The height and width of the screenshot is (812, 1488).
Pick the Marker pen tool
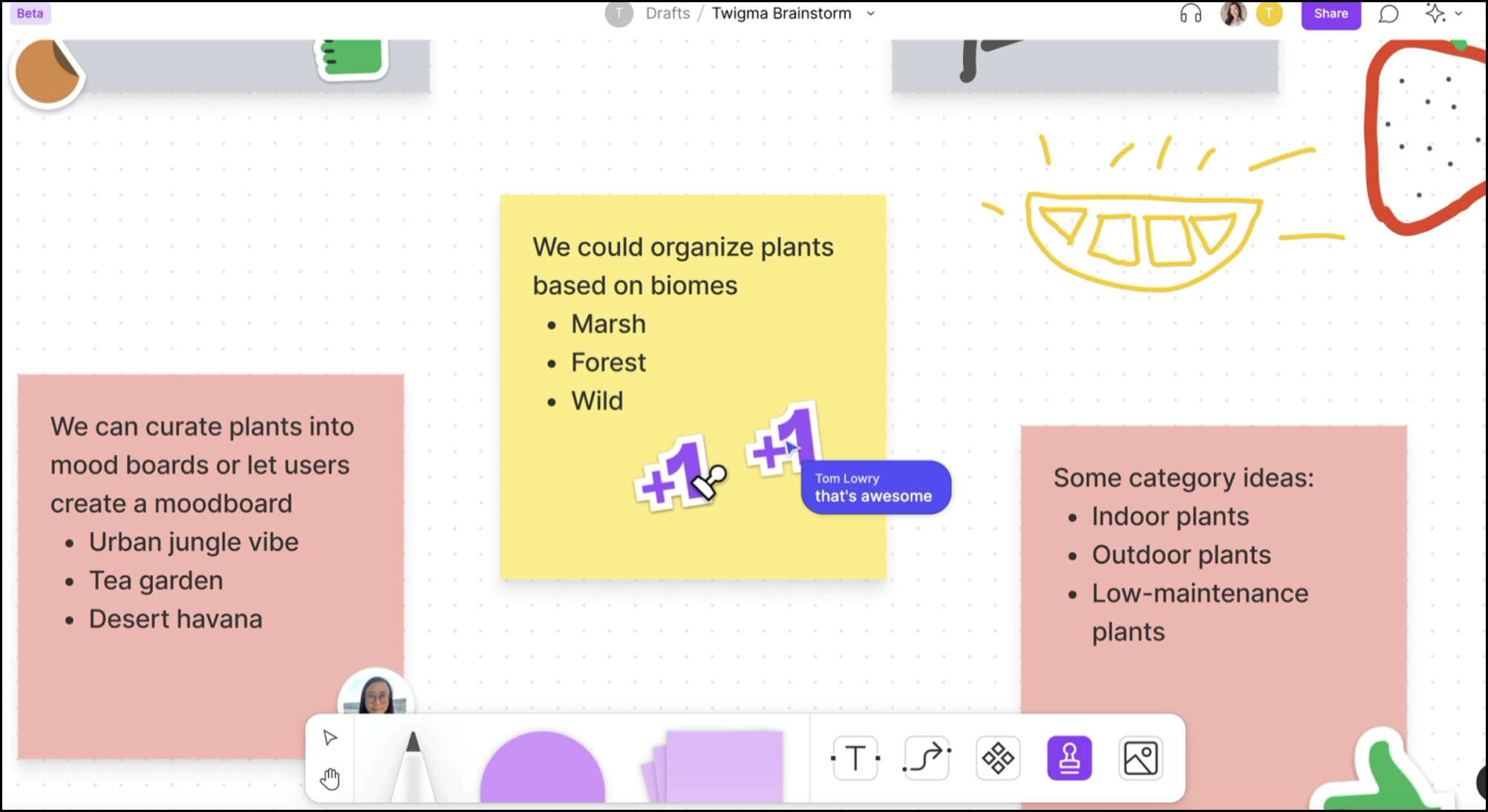point(413,765)
